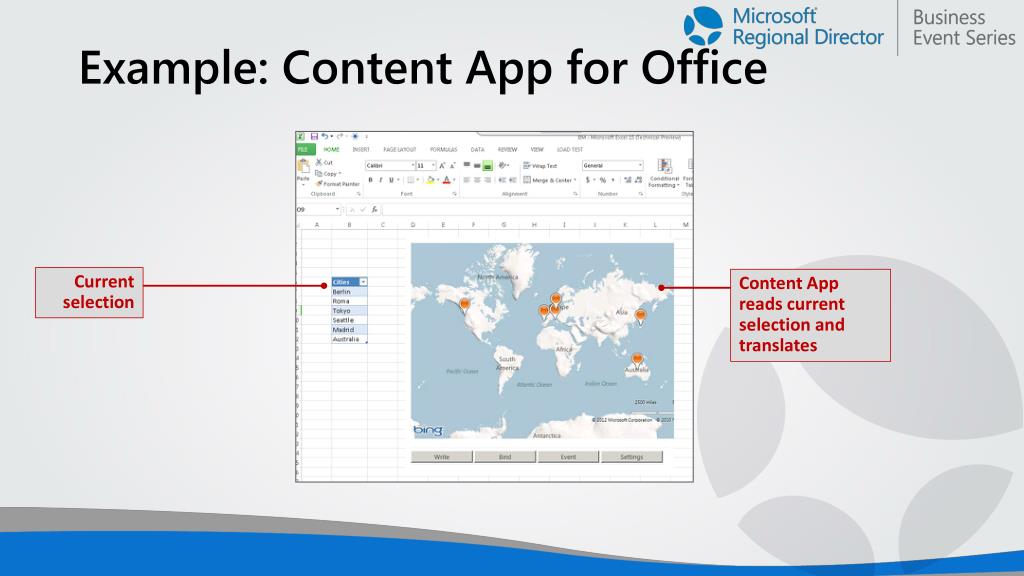
Task: Click the Percent Style icon
Action: tap(603, 180)
